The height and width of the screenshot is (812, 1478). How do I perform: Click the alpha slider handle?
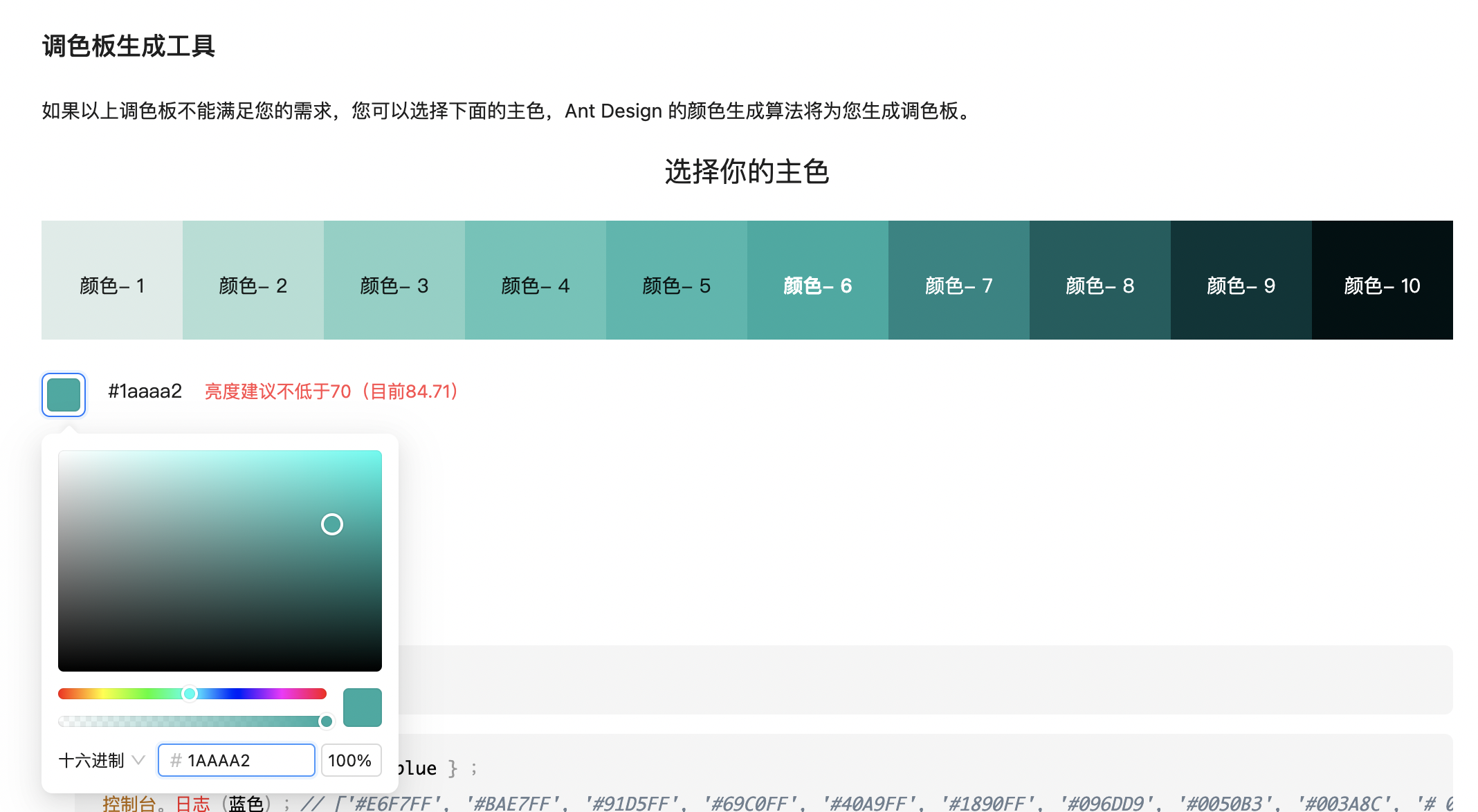(326, 721)
